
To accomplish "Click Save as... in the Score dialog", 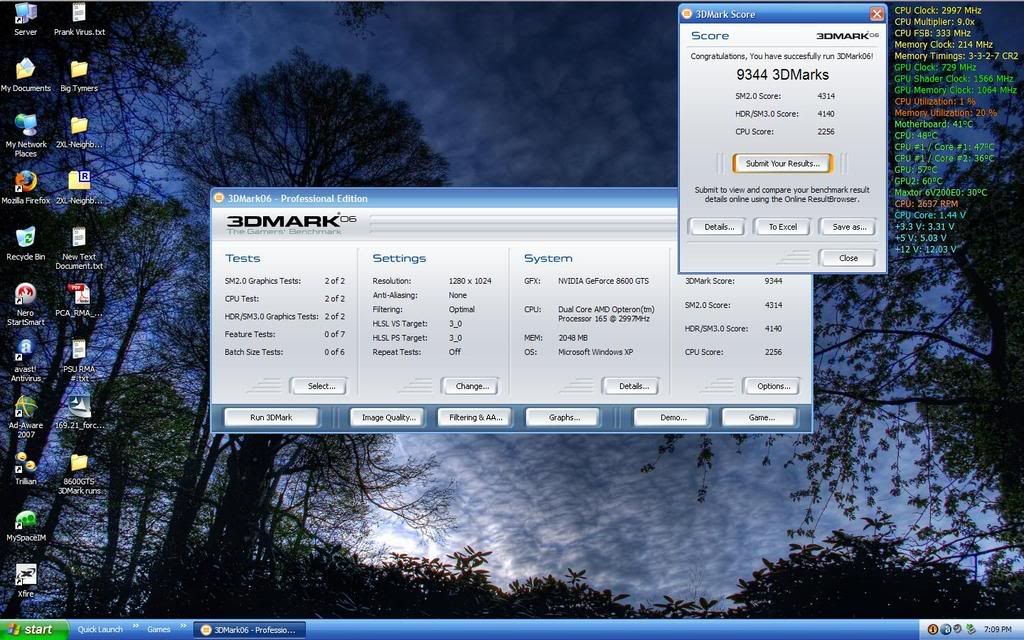I will [848, 227].
